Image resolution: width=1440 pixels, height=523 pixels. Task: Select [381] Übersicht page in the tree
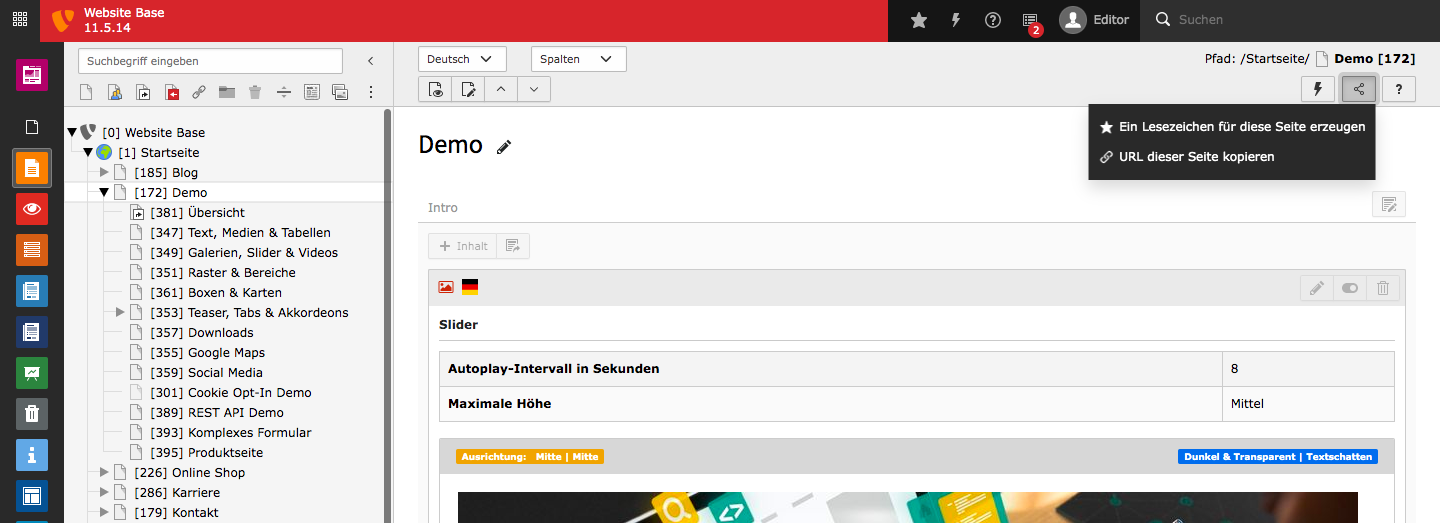coord(197,212)
